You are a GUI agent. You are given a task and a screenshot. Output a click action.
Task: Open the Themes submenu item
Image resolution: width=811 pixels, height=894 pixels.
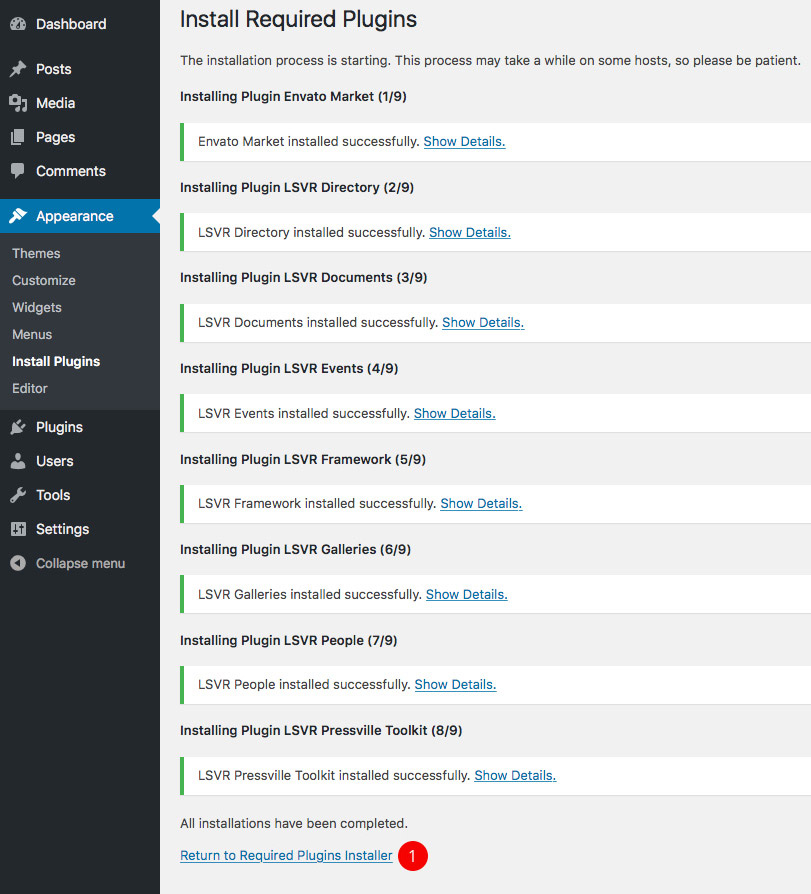point(36,253)
